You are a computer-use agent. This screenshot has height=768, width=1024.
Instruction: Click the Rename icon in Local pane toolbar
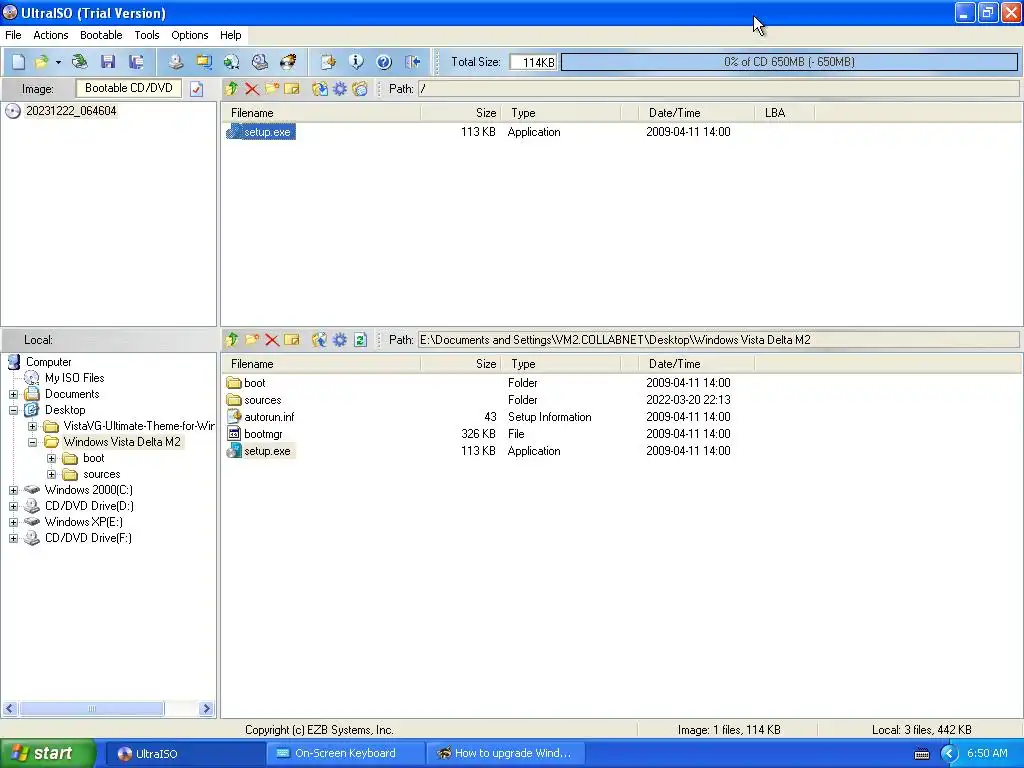292,340
